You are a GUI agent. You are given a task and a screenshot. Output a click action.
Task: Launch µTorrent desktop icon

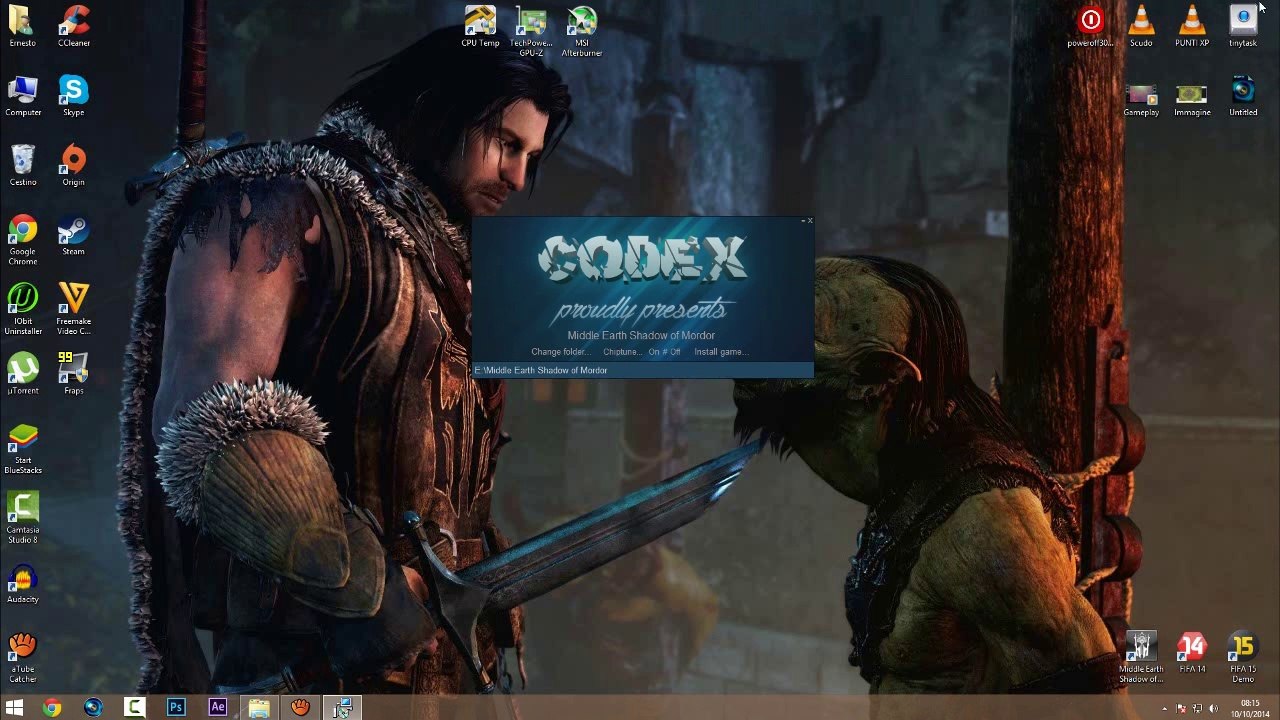tap(23, 374)
